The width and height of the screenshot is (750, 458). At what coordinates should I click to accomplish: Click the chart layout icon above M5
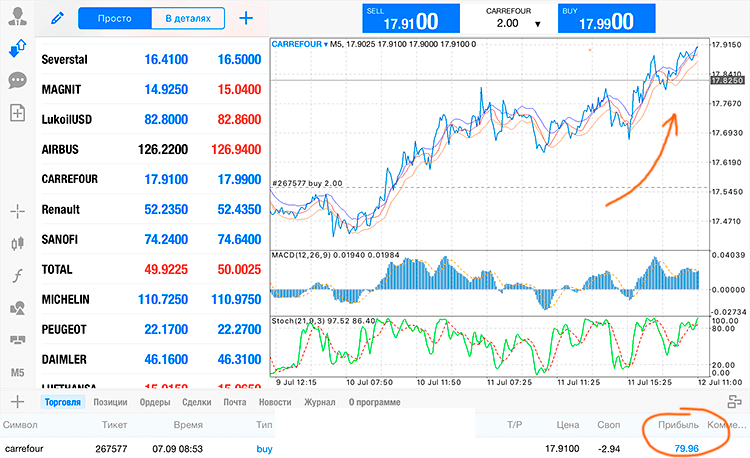pos(18,340)
